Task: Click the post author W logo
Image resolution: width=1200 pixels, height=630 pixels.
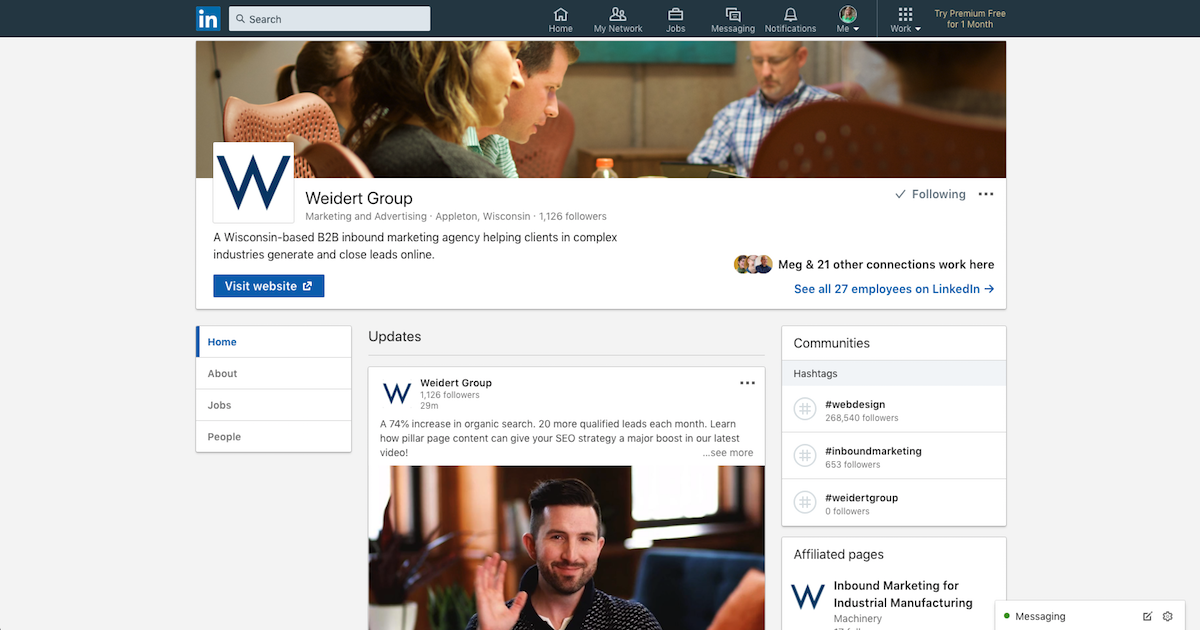Action: pos(397,392)
